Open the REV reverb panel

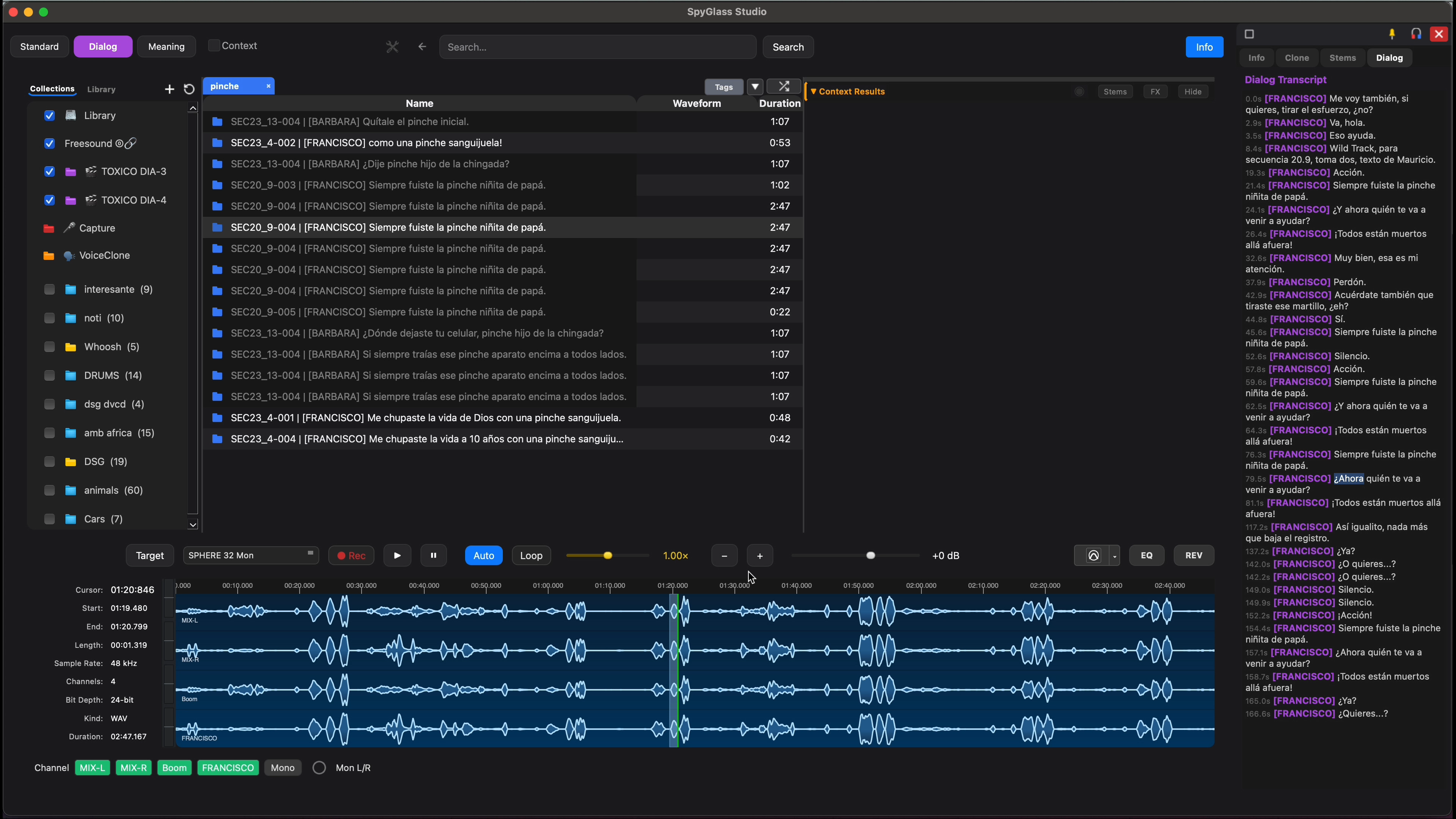(1194, 555)
